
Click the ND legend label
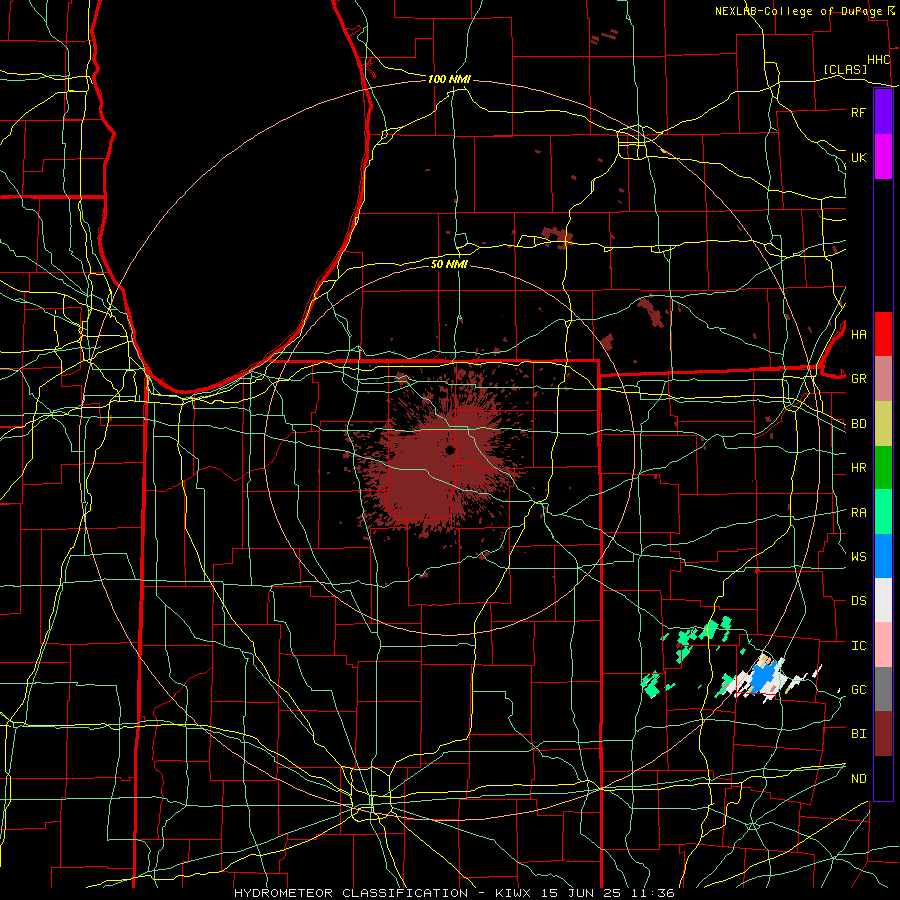[858, 778]
